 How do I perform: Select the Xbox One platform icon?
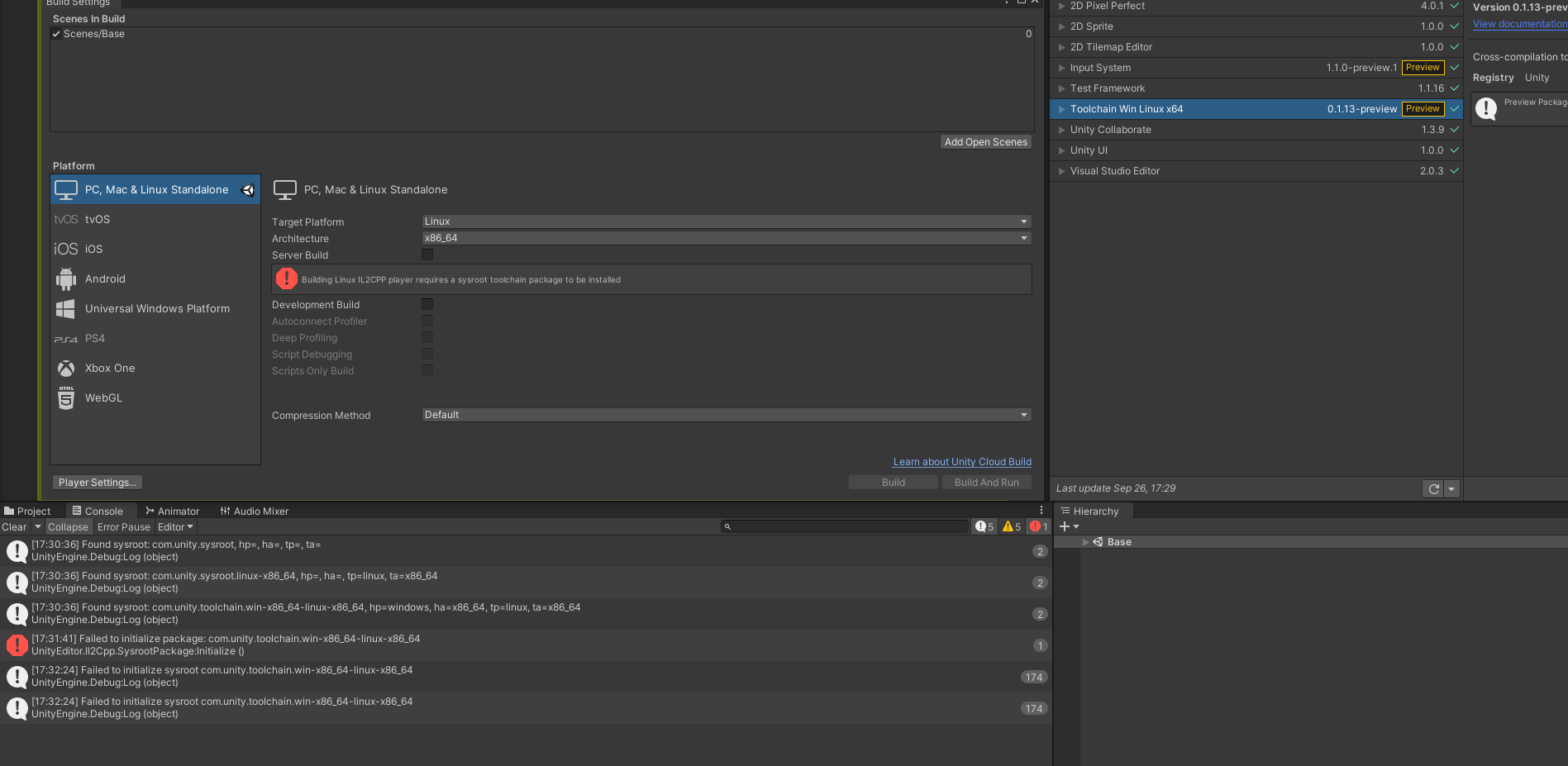click(x=66, y=368)
